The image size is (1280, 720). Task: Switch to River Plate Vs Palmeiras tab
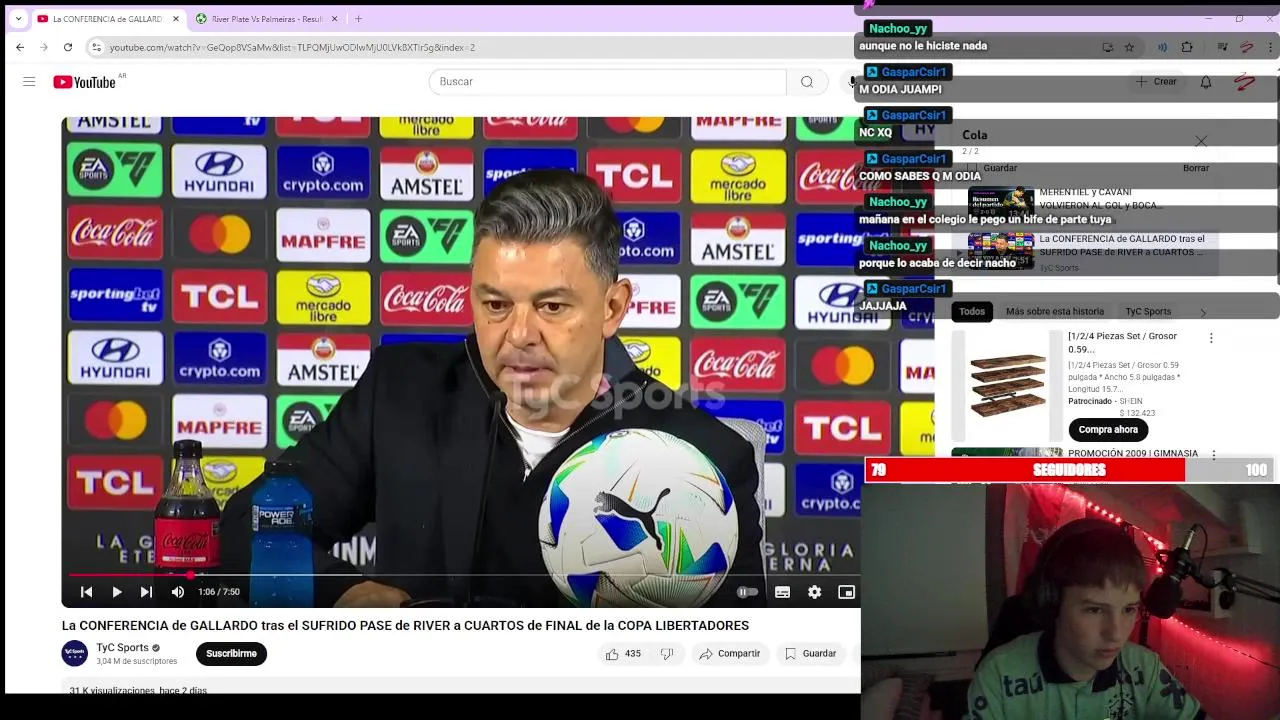[266, 19]
